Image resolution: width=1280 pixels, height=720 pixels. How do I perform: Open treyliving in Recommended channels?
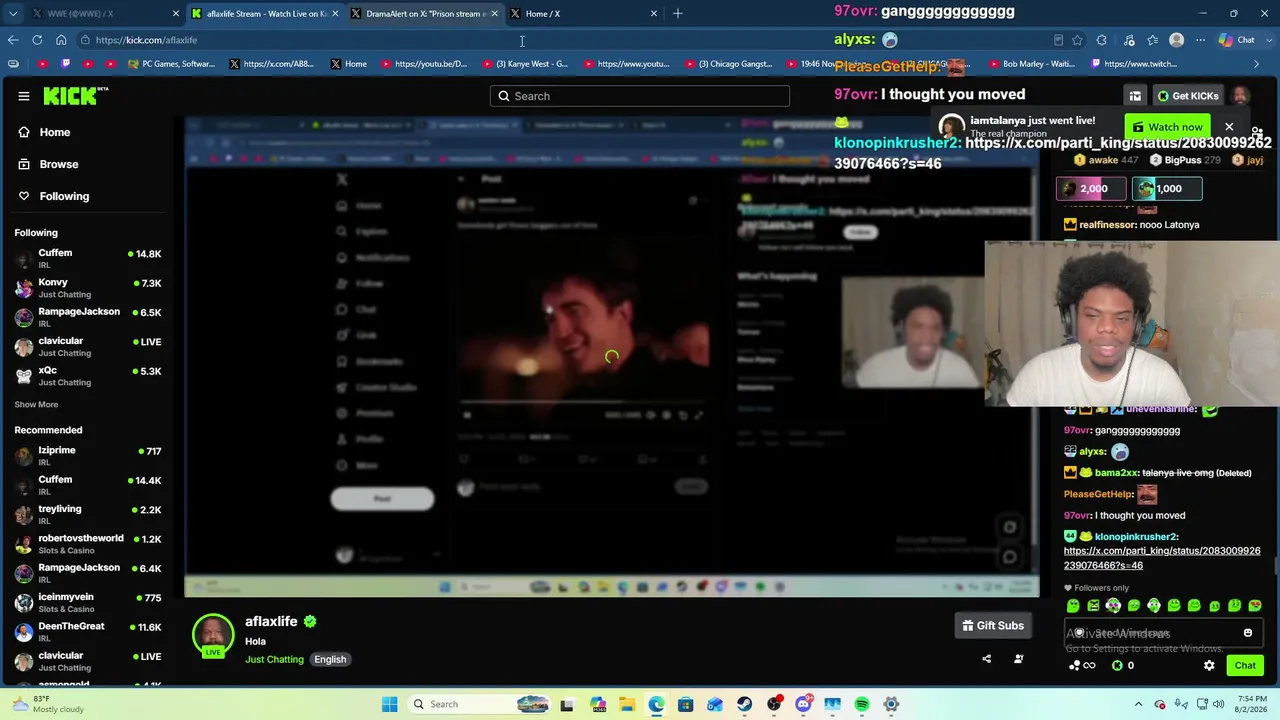click(x=88, y=515)
